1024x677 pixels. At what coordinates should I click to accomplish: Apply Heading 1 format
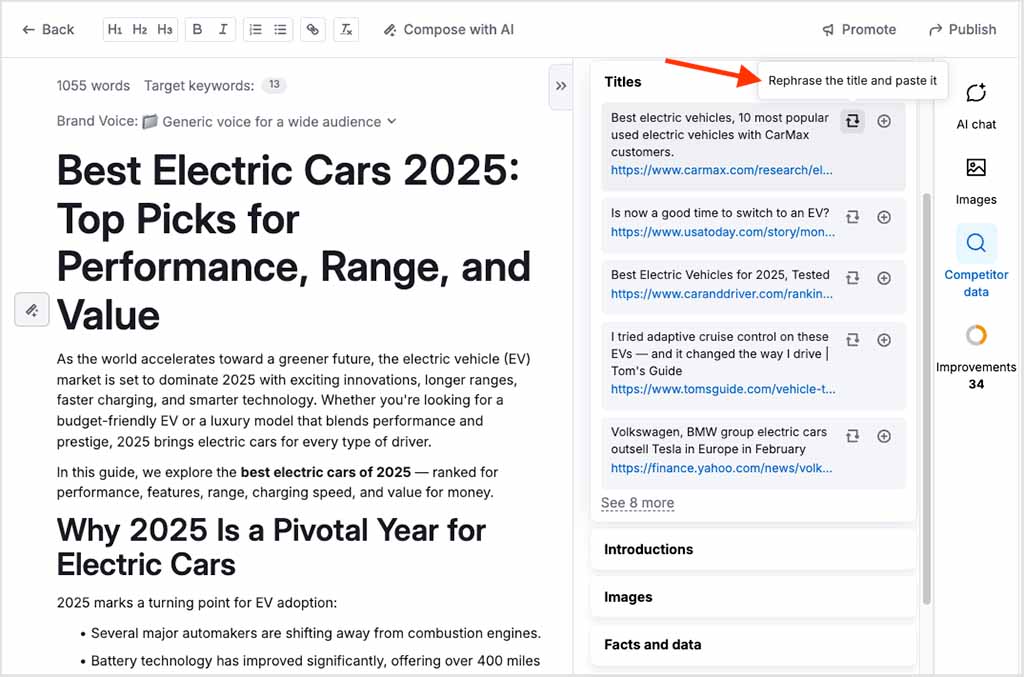115,29
